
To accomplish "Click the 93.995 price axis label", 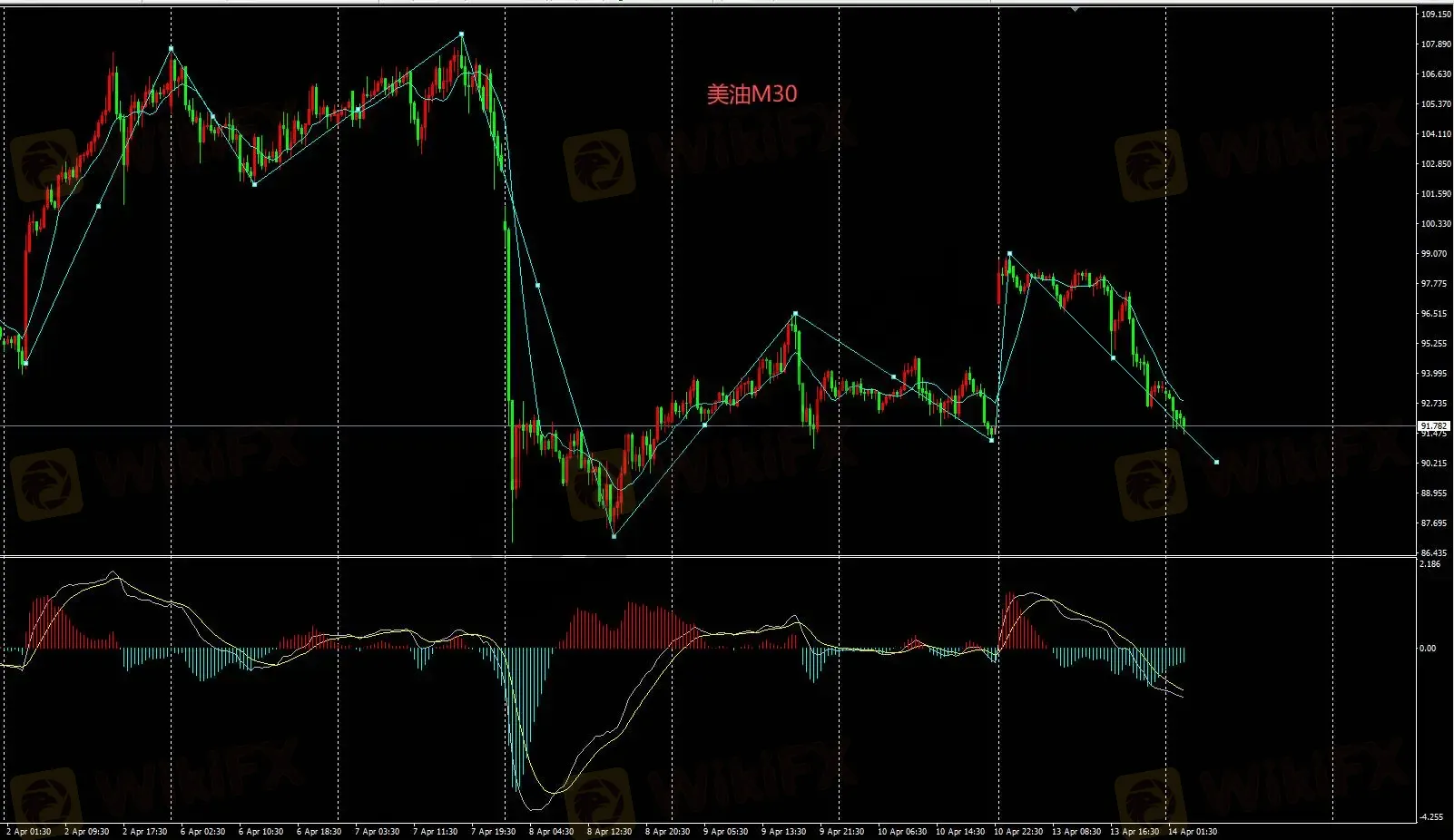I will pyautogui.click(x=1434, y=374).
